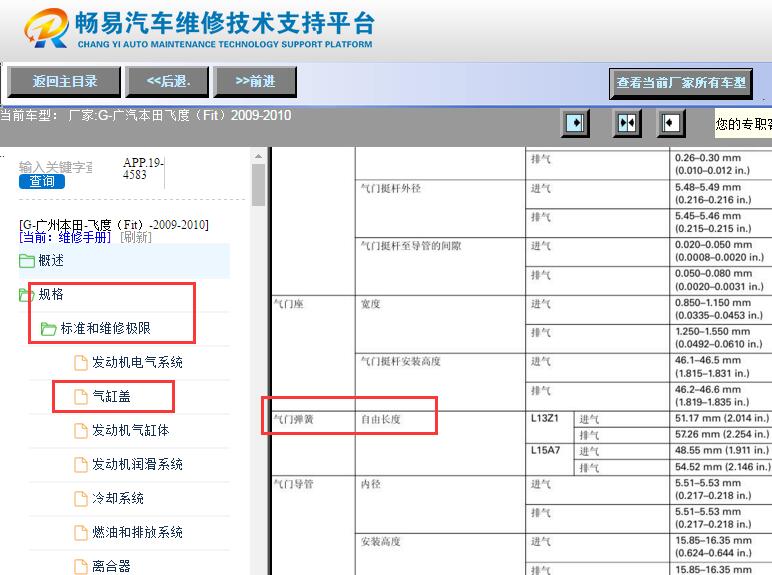The image size is (772, 575).
Task: Open the 燃油和排放系统 page
Action: tap(137, 533)
